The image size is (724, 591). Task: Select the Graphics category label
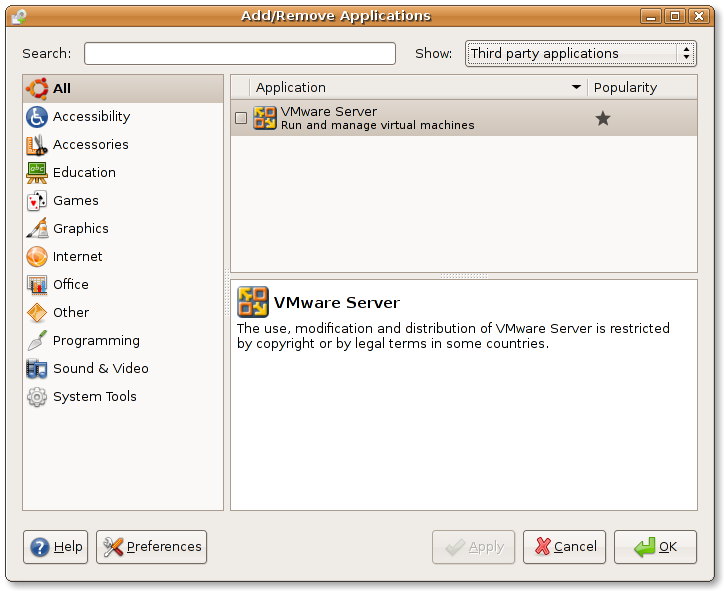[x=81, y=229]
